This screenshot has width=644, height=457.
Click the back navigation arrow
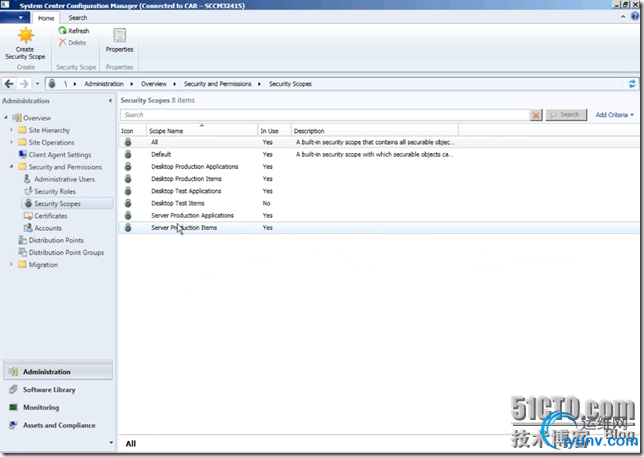9,84
